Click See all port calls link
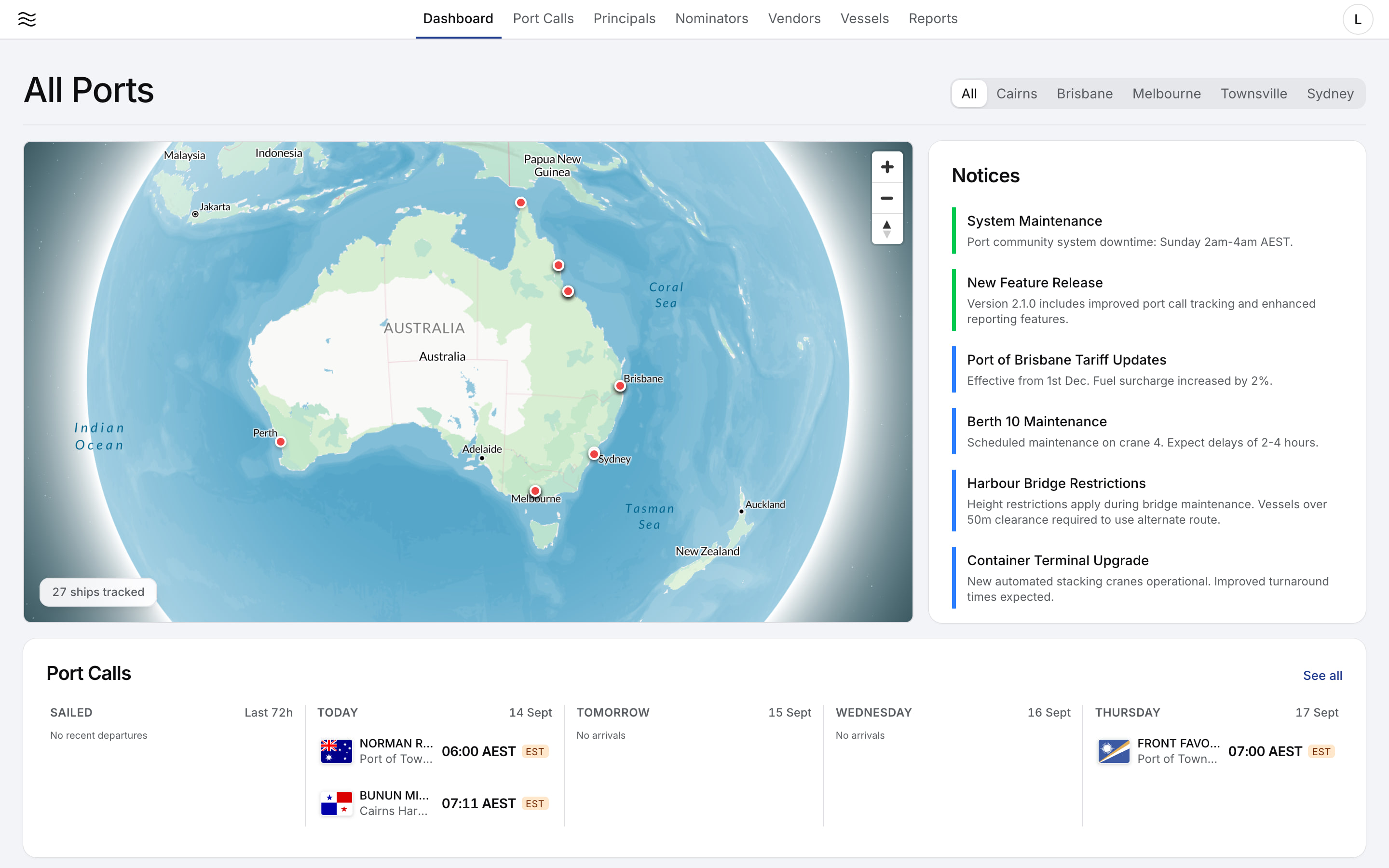Image resolution: width=1389 pixels, height=868 pixels. (x=1322, y=676)
